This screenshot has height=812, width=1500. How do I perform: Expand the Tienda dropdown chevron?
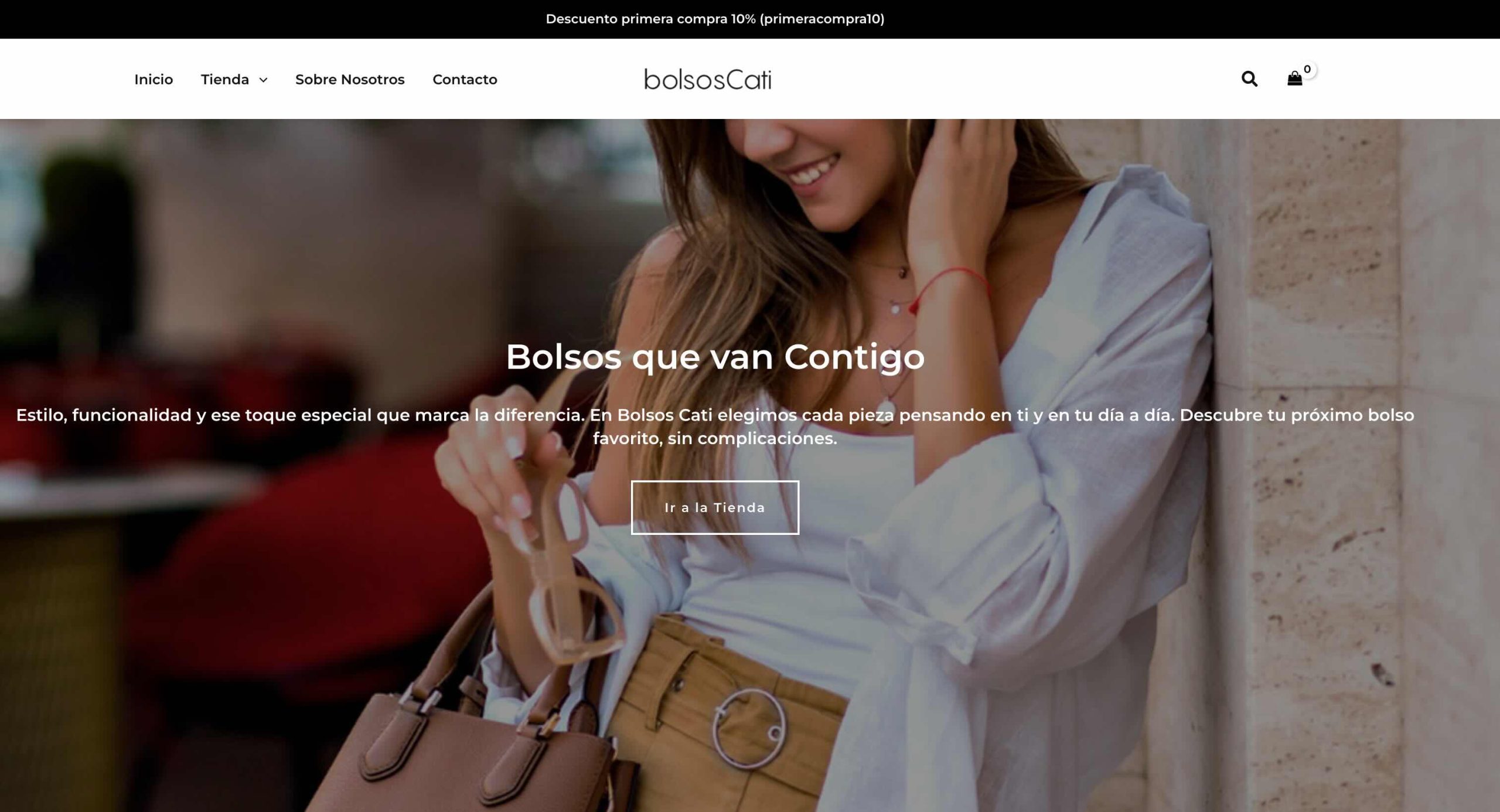tap(263, 80)
